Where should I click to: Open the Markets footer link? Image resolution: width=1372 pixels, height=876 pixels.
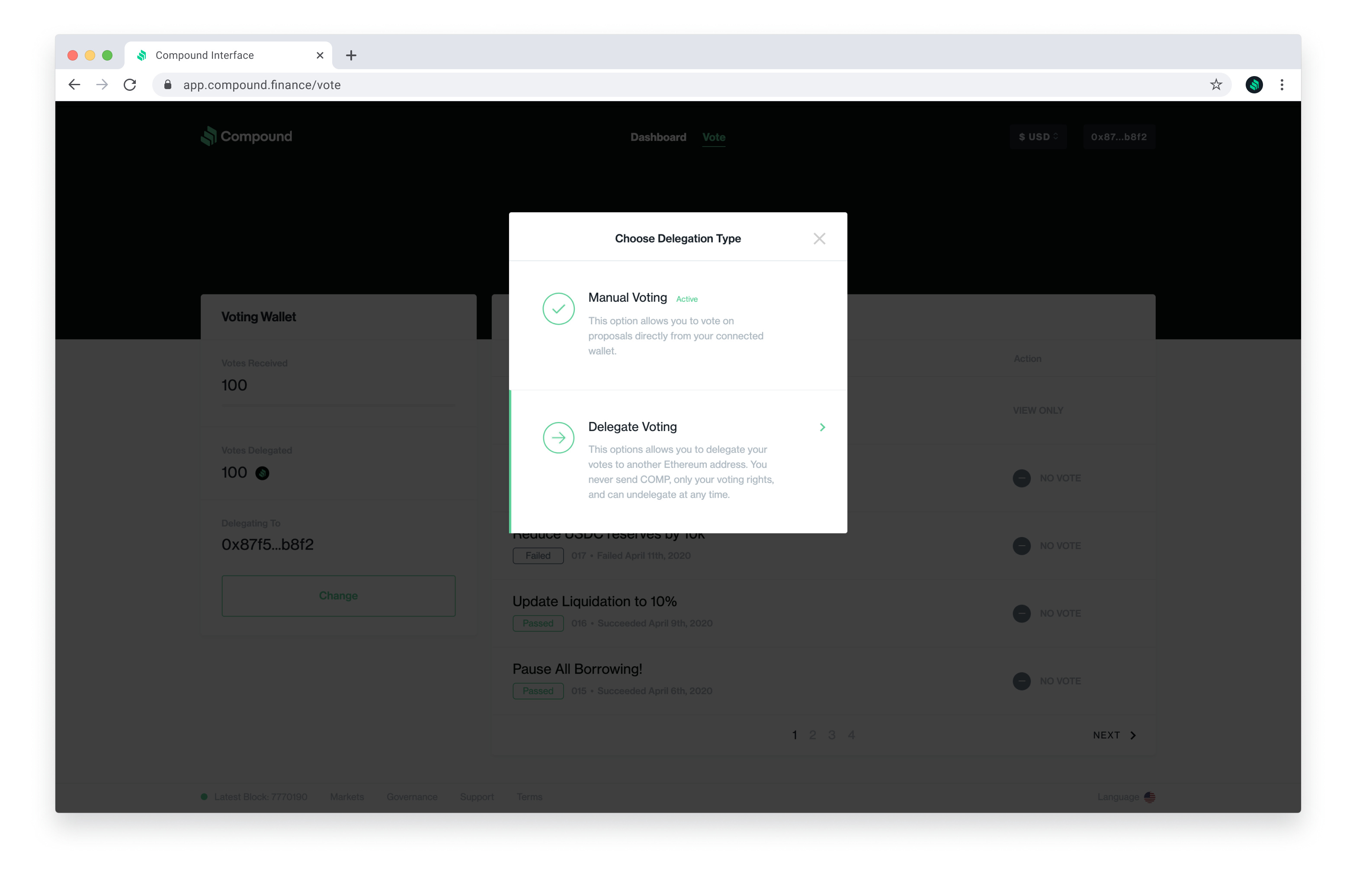pos(346,797)
